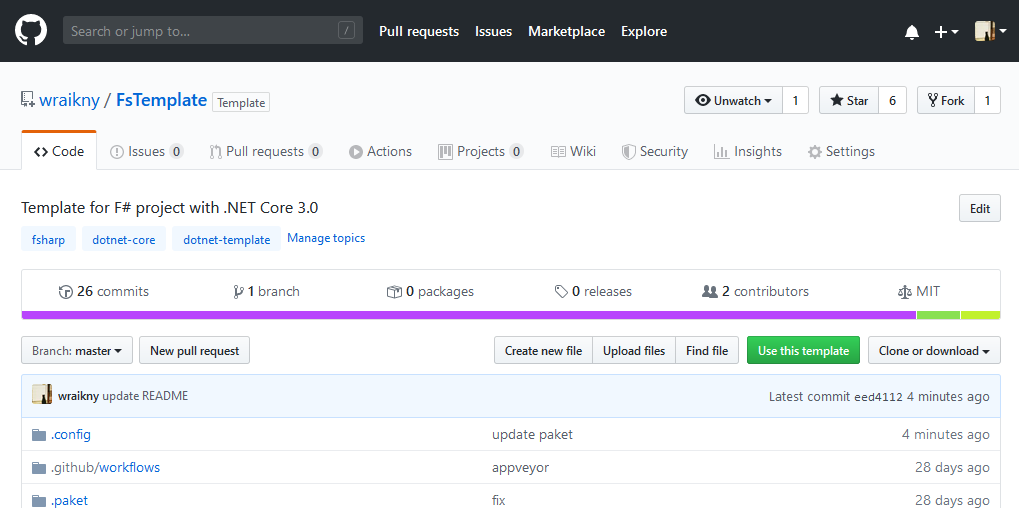The height and width of the screenshot is (508, 1019).
Task: Click the purple language bar segment
Action: pyautogui.click(x=469, y=315)
